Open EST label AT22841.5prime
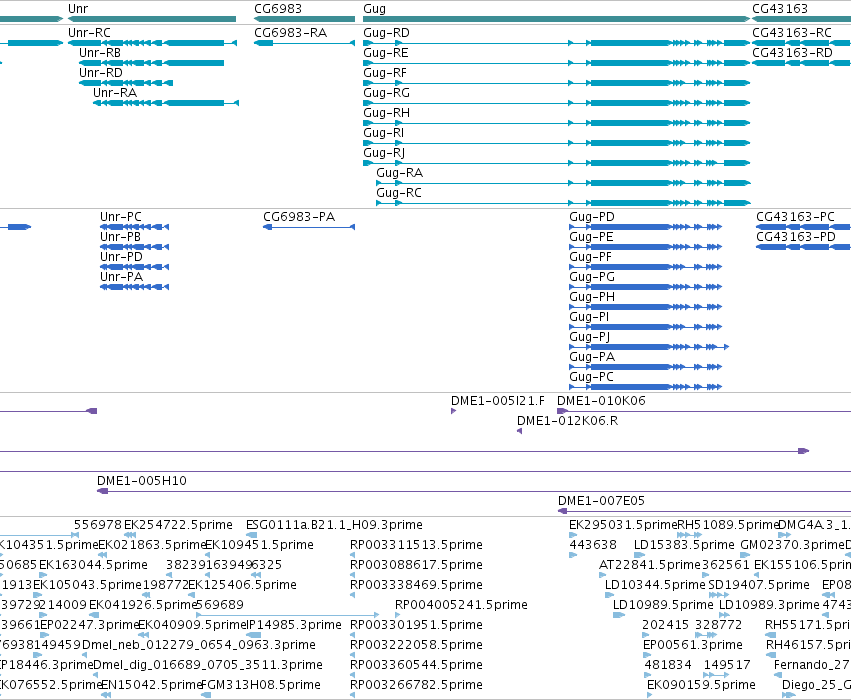The width and height of the screenshot is (851, 700). coord(650,565)
